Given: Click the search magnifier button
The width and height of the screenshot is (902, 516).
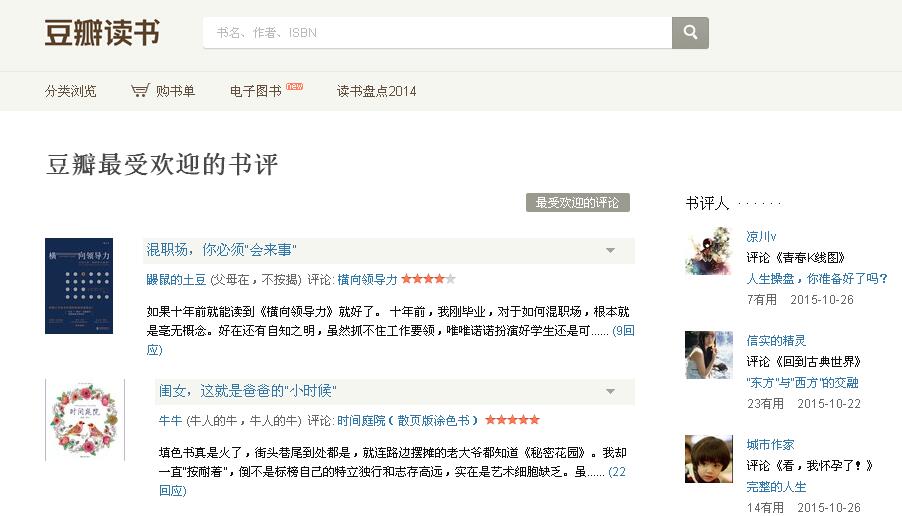Looking at the screenshot, I should point(690,33).
